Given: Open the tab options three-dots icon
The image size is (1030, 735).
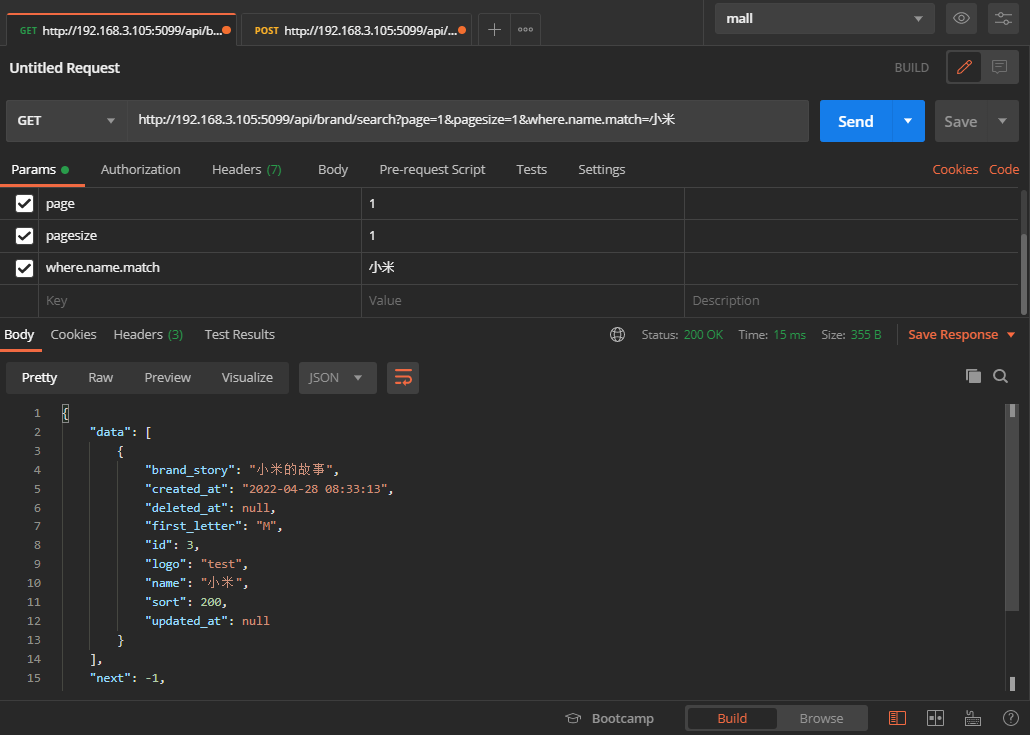Looking at the screenshot, I should pyautogui.click(x=525, y=30).
